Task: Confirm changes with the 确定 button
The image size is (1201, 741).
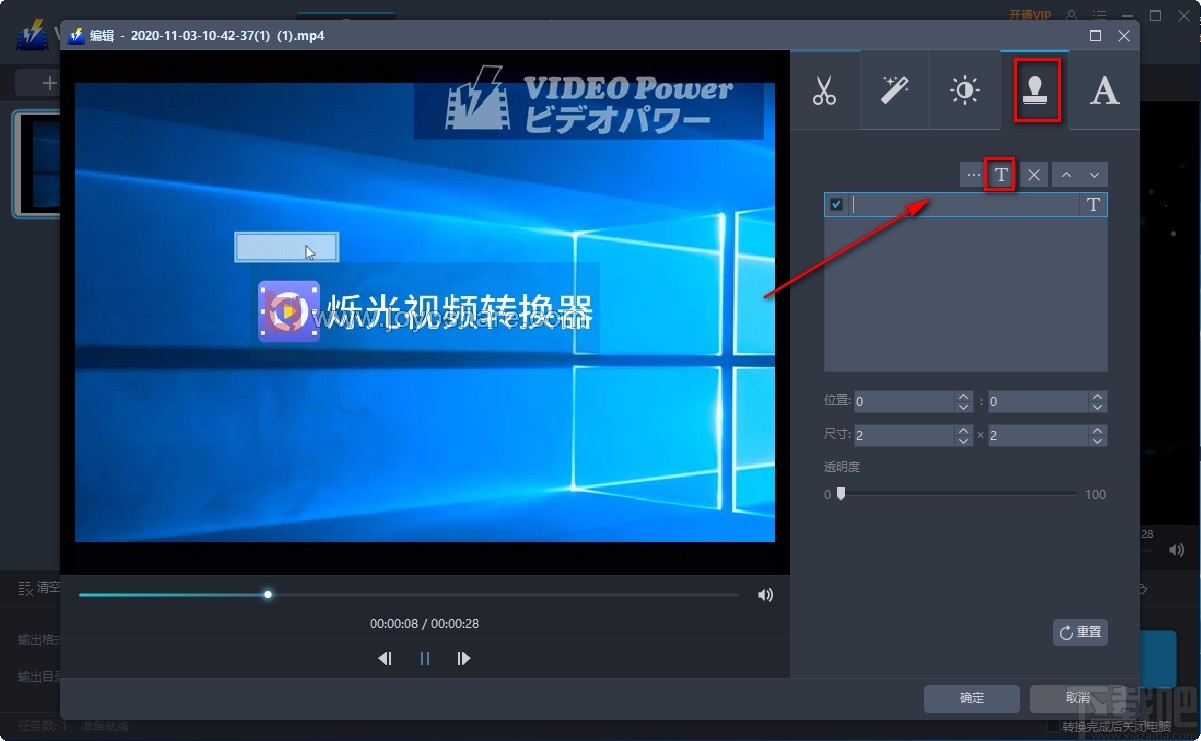Action: pyautogui.click(x=970, y=698)
